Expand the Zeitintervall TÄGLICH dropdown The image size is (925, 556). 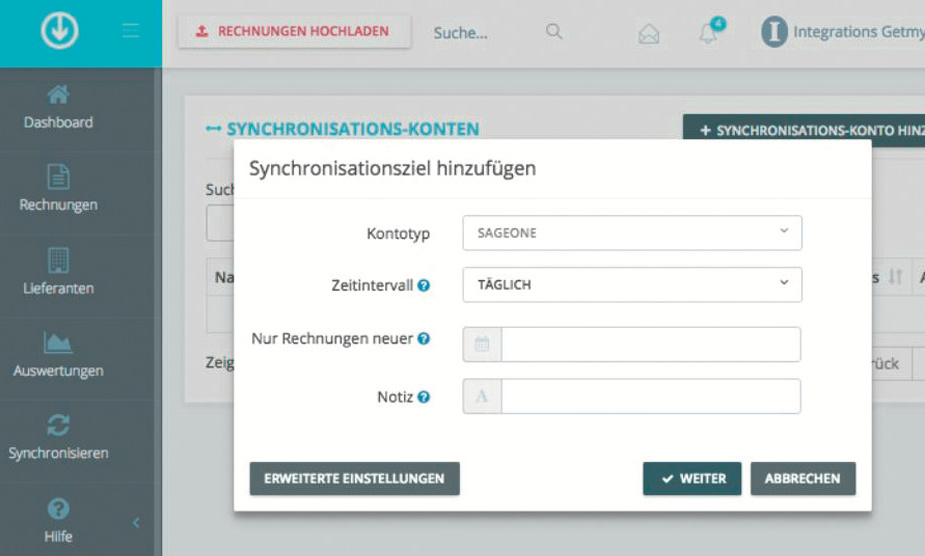(632, 285)
